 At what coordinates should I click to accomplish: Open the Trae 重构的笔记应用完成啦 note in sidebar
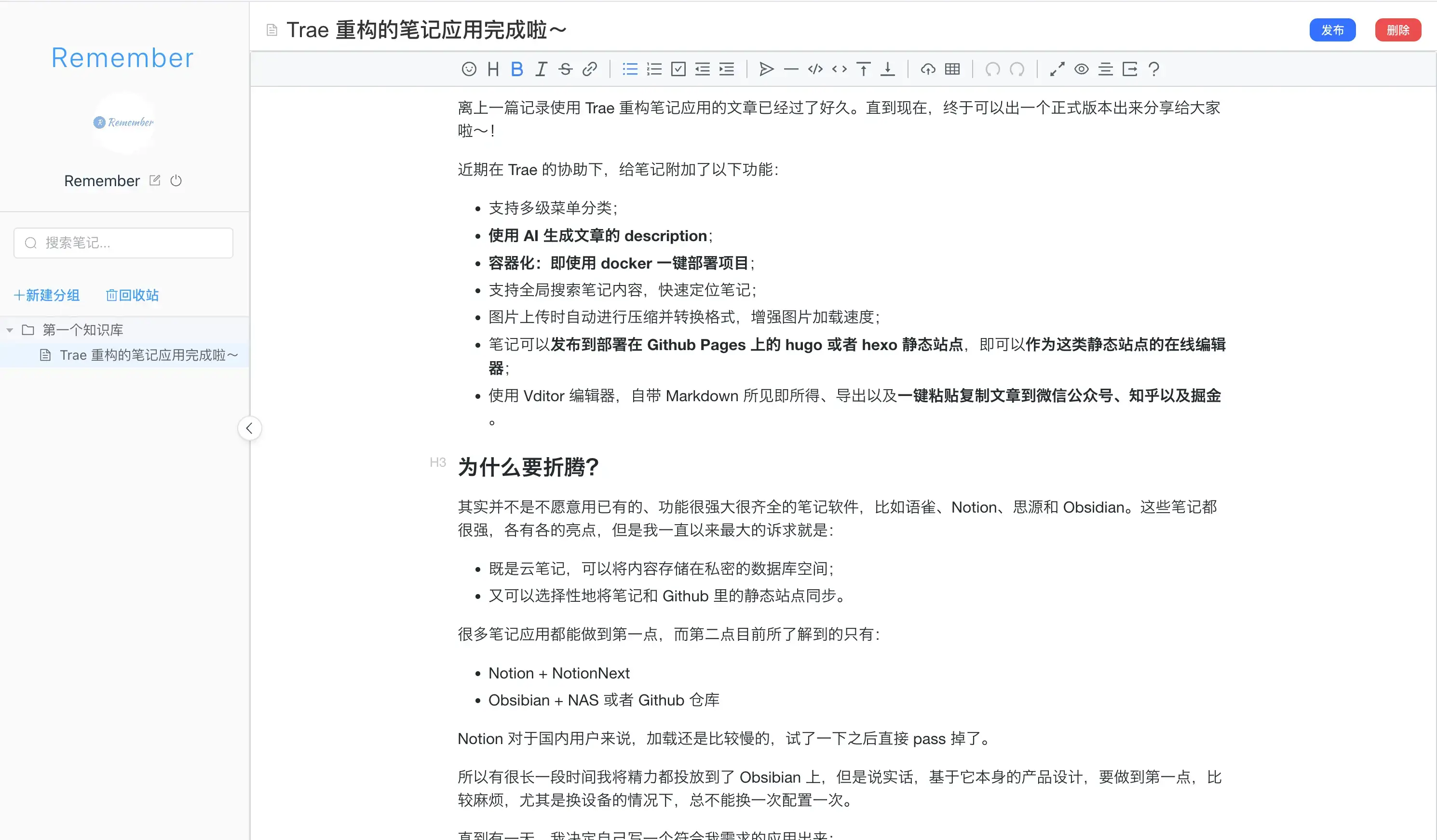coord(149,355)
